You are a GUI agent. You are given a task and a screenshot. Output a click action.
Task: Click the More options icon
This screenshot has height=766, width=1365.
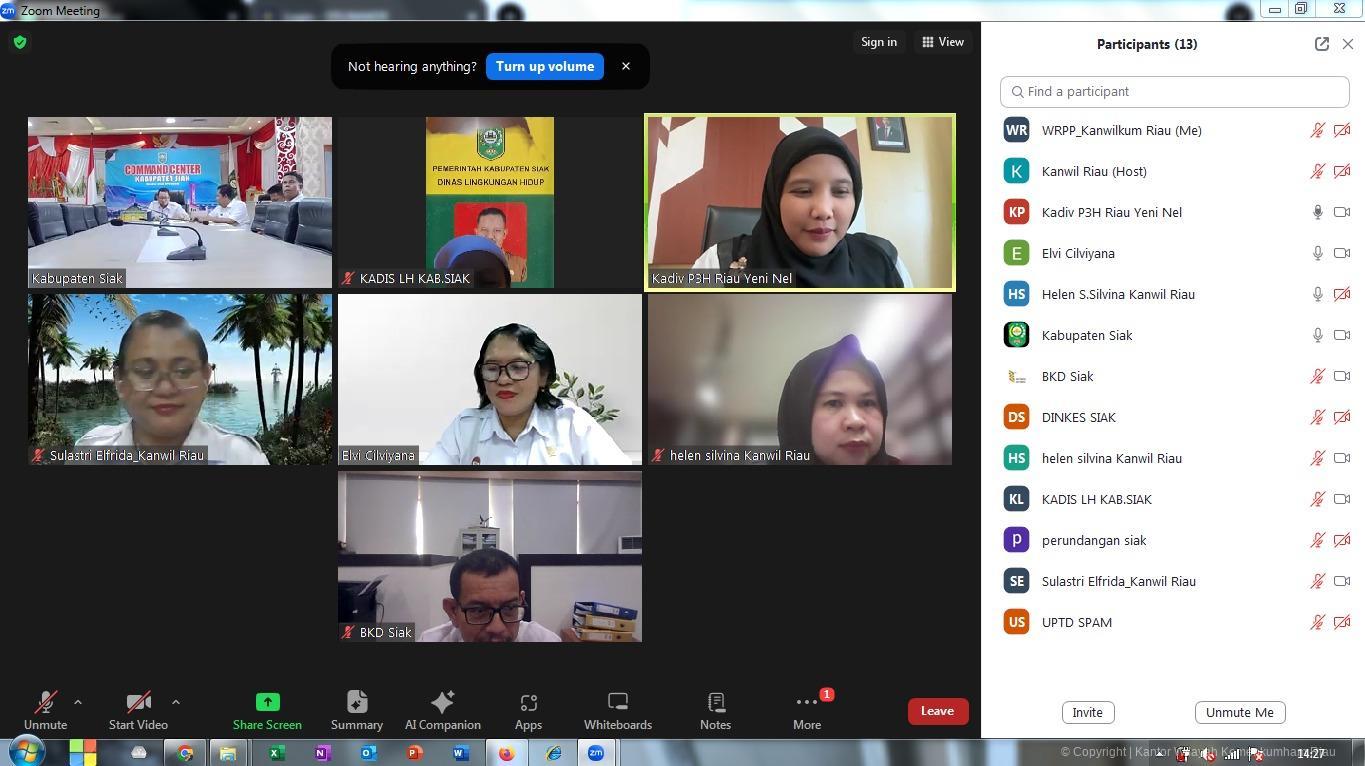(x=806, y=711)
